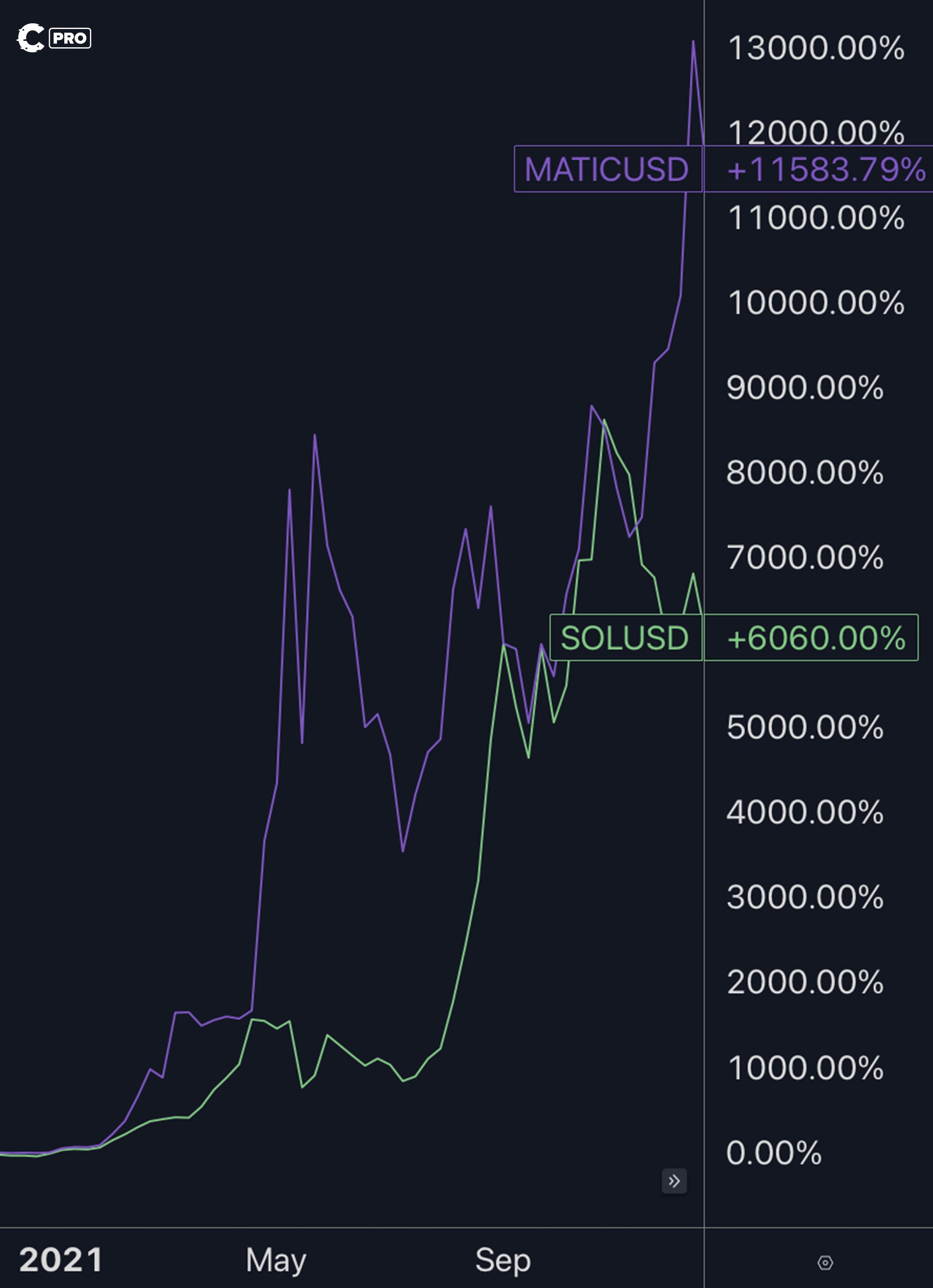Click the May time axis label
This screenshot has width=933, height=1288.
coord(276,1260)
